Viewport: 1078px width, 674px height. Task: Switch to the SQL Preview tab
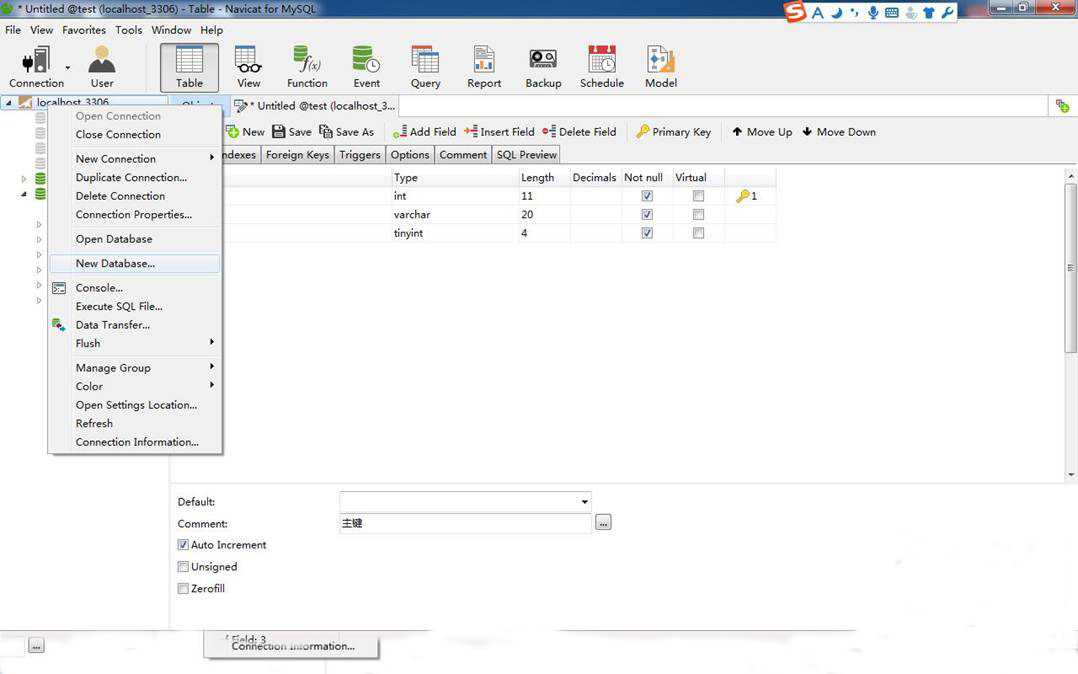527,155
